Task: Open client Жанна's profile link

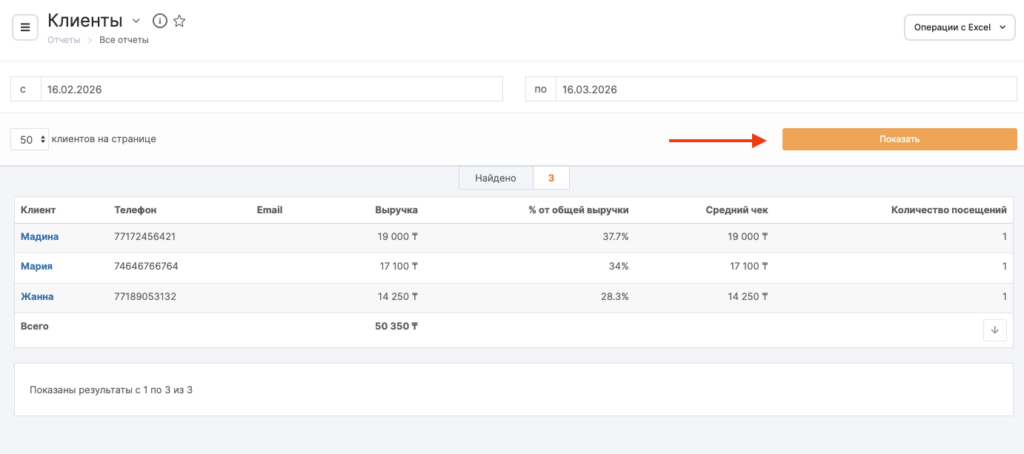Action: [37, 297]
